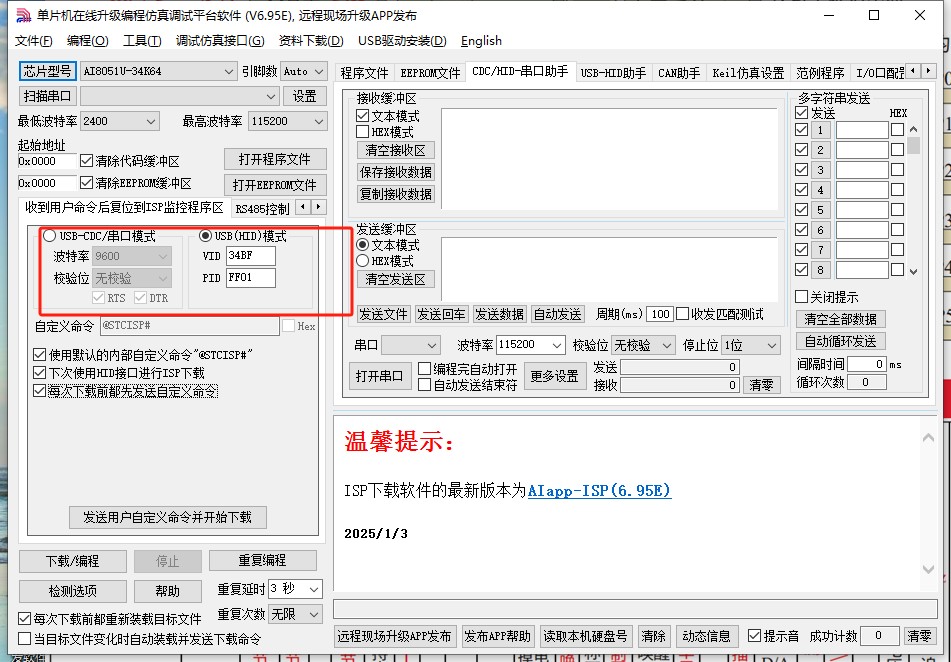The height and width of the screenshot is (662, 951).
Task: Click multi-string send button number 1
Action: click(820, 130)
